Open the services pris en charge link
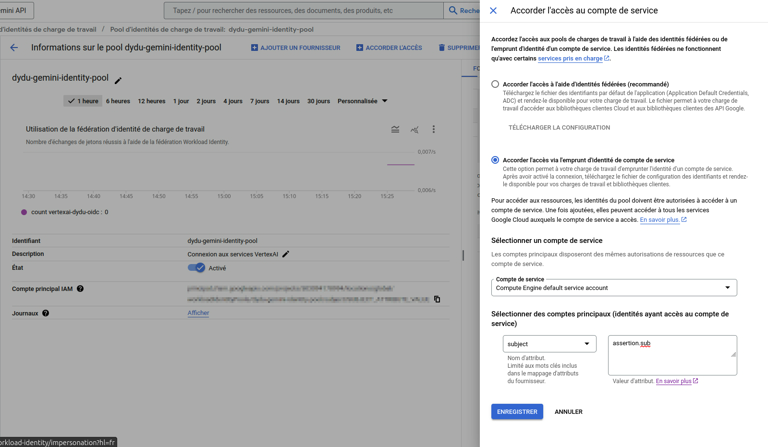This screenshot has height=447, width=768. [x=571, y=59]
